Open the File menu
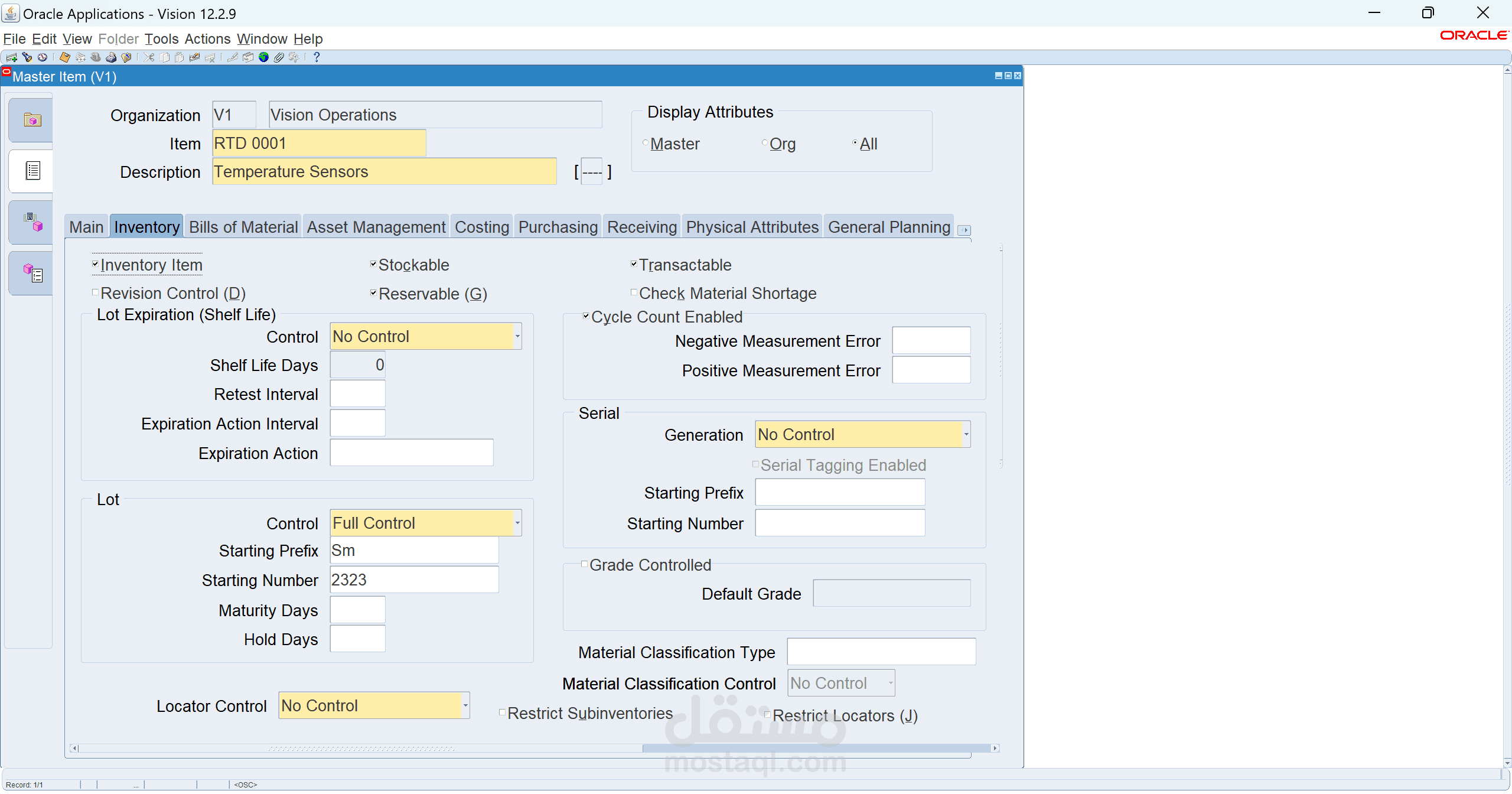Screen dimensions: 1512x794 click(x=14, y=39)
